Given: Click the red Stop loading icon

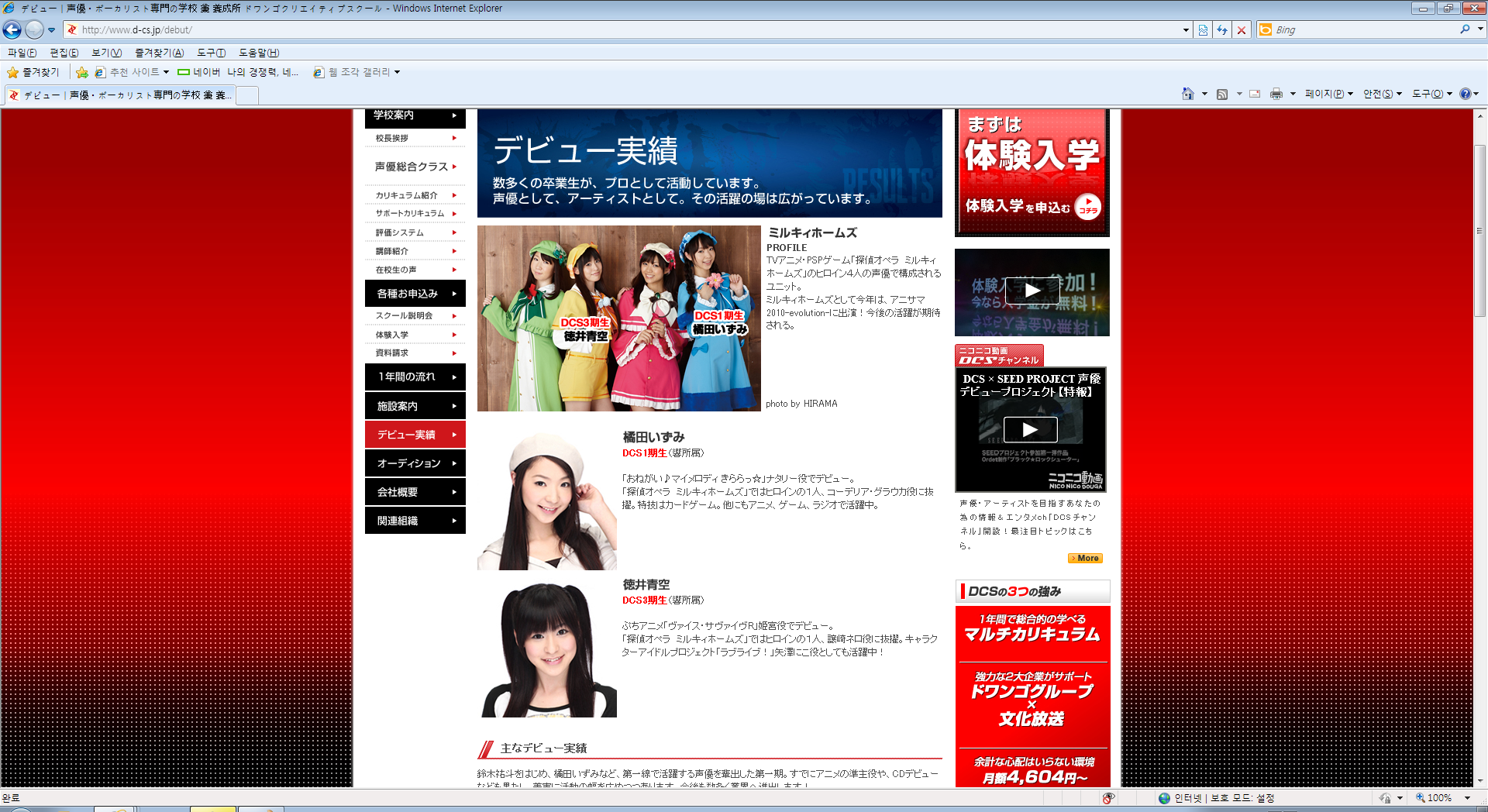Looking at the screenshot, I should (x=1242, y=30).
